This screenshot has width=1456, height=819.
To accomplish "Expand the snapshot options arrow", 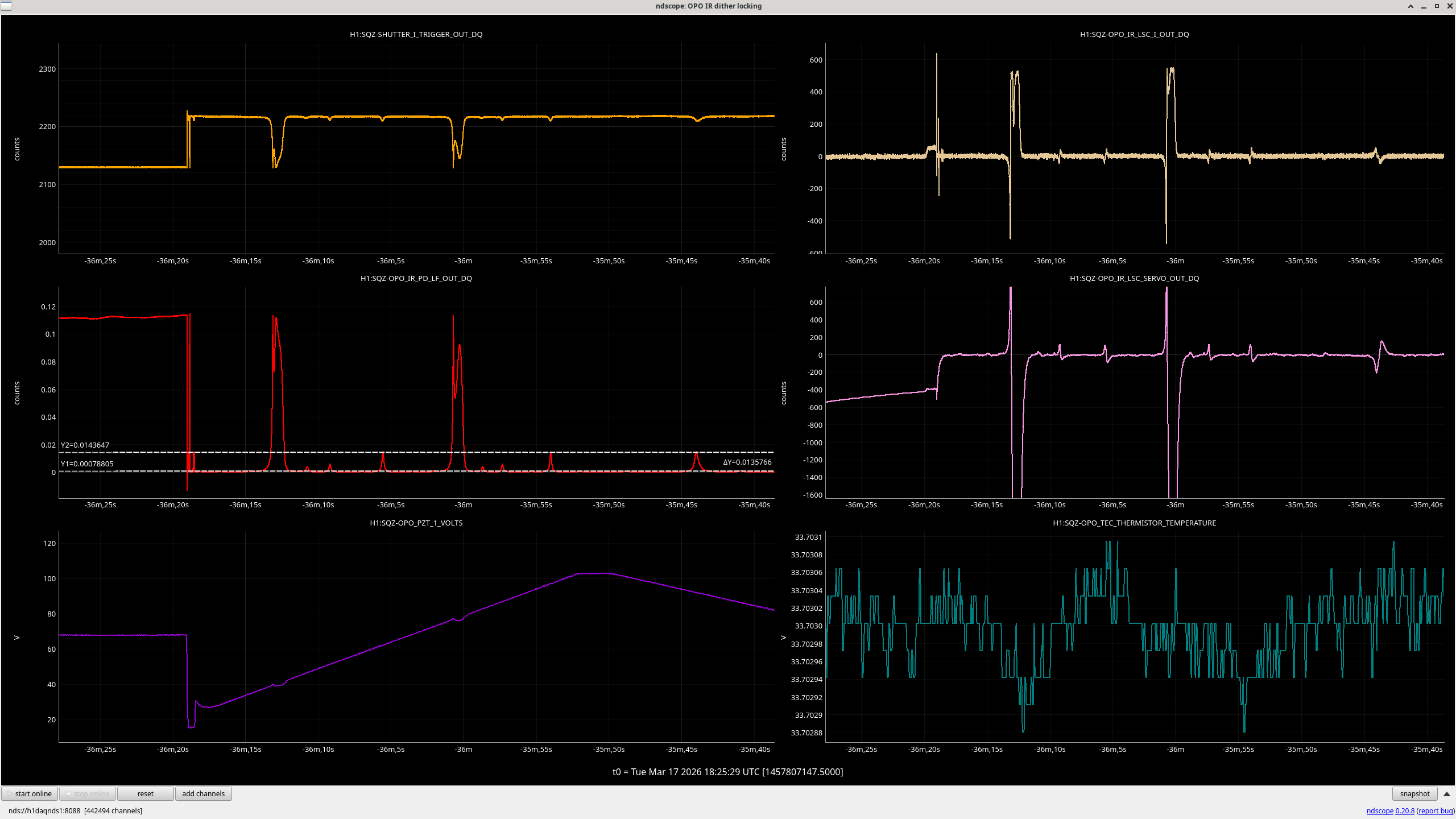I will (1447, 793).
